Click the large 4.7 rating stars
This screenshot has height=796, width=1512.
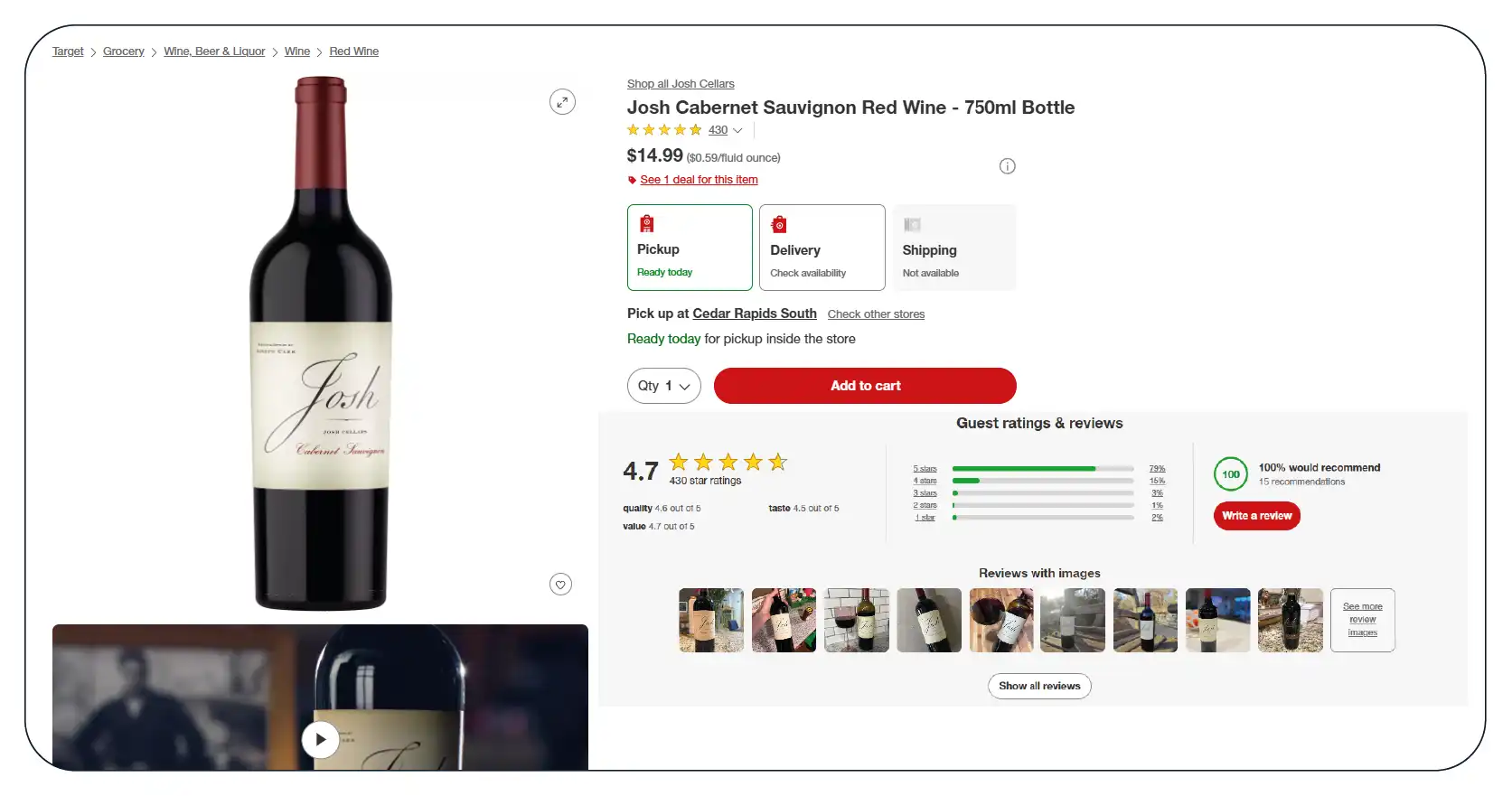point(728,463)
